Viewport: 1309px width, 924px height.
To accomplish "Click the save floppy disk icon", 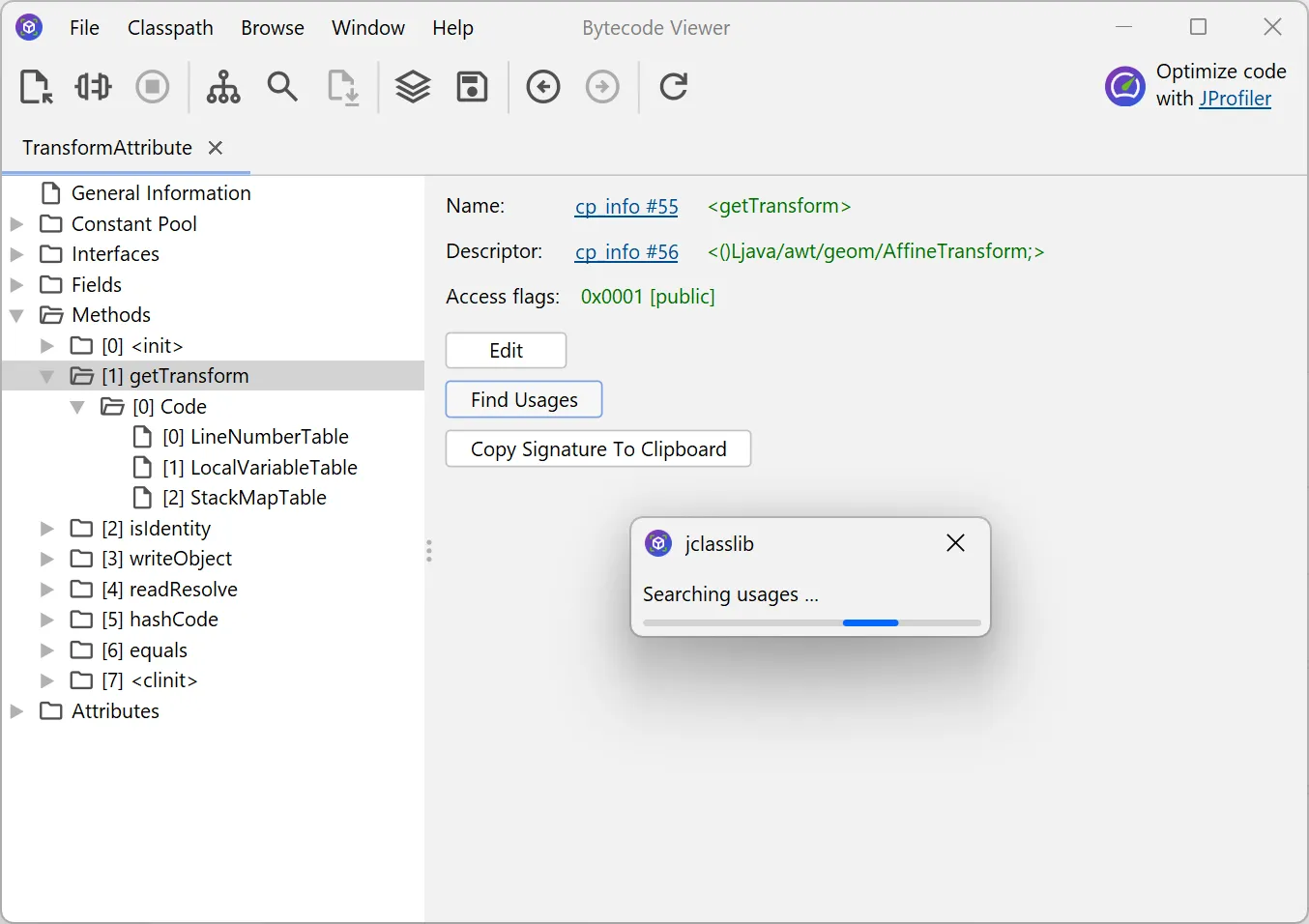I will pos(472,87).
